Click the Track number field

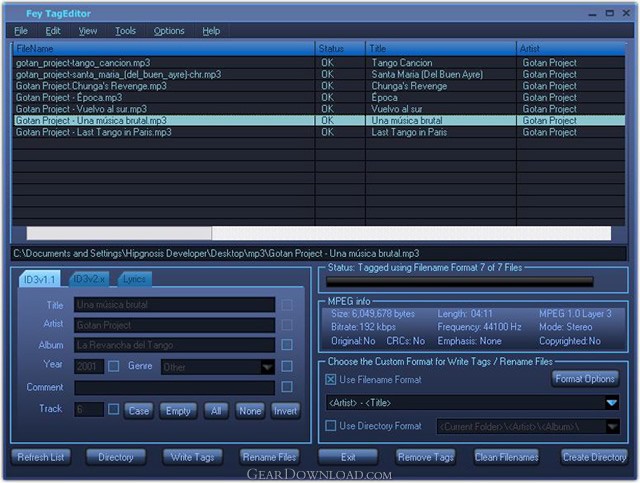(89, 410)
